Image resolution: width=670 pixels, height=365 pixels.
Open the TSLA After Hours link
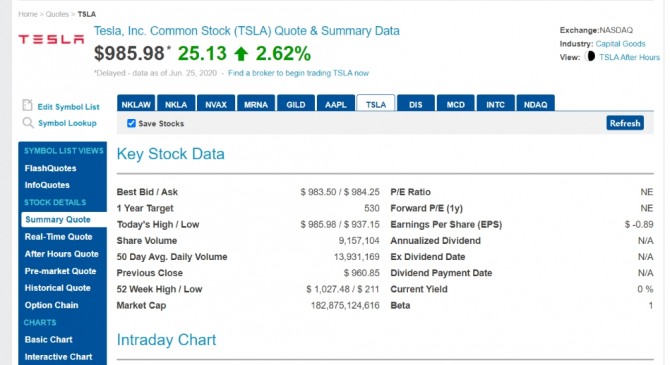point(629,57)
